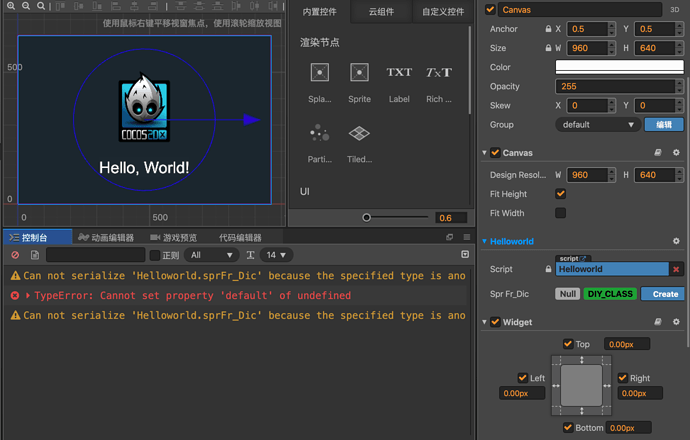690x440 pixels.
Task: Collapse the Widget component section
Action: coord(485,322)
